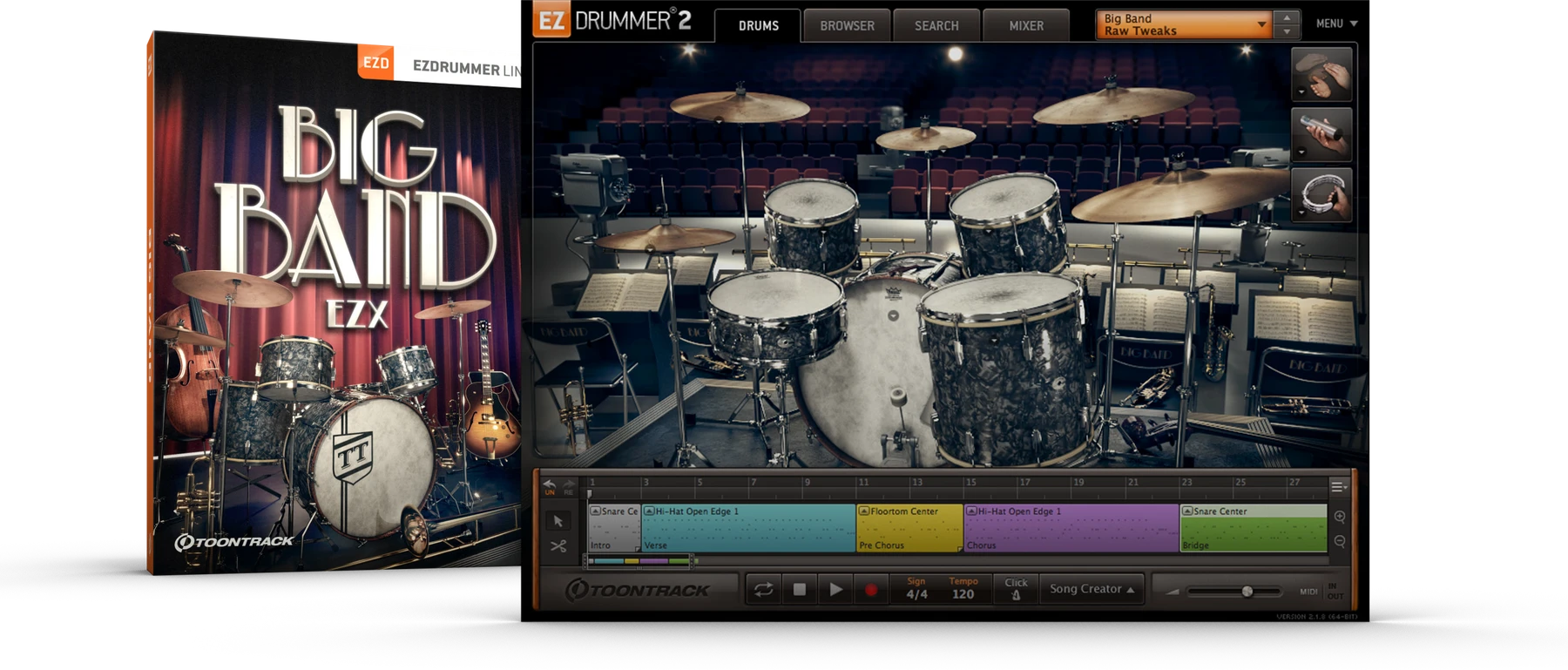Step to the next preset with down arrow
Screen dimensions: 1568x670
(1287, 32)
